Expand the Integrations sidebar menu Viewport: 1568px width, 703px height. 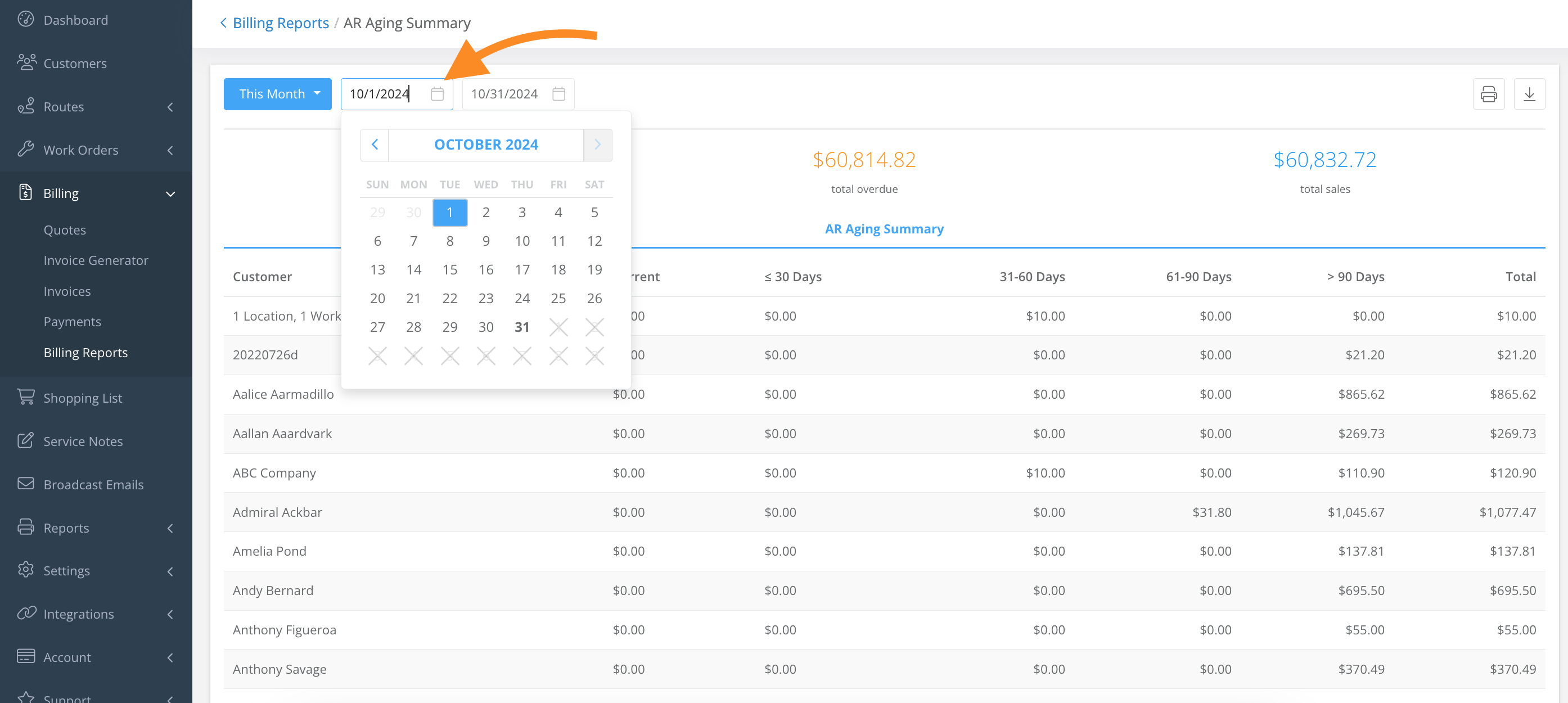tap(170, 614)
